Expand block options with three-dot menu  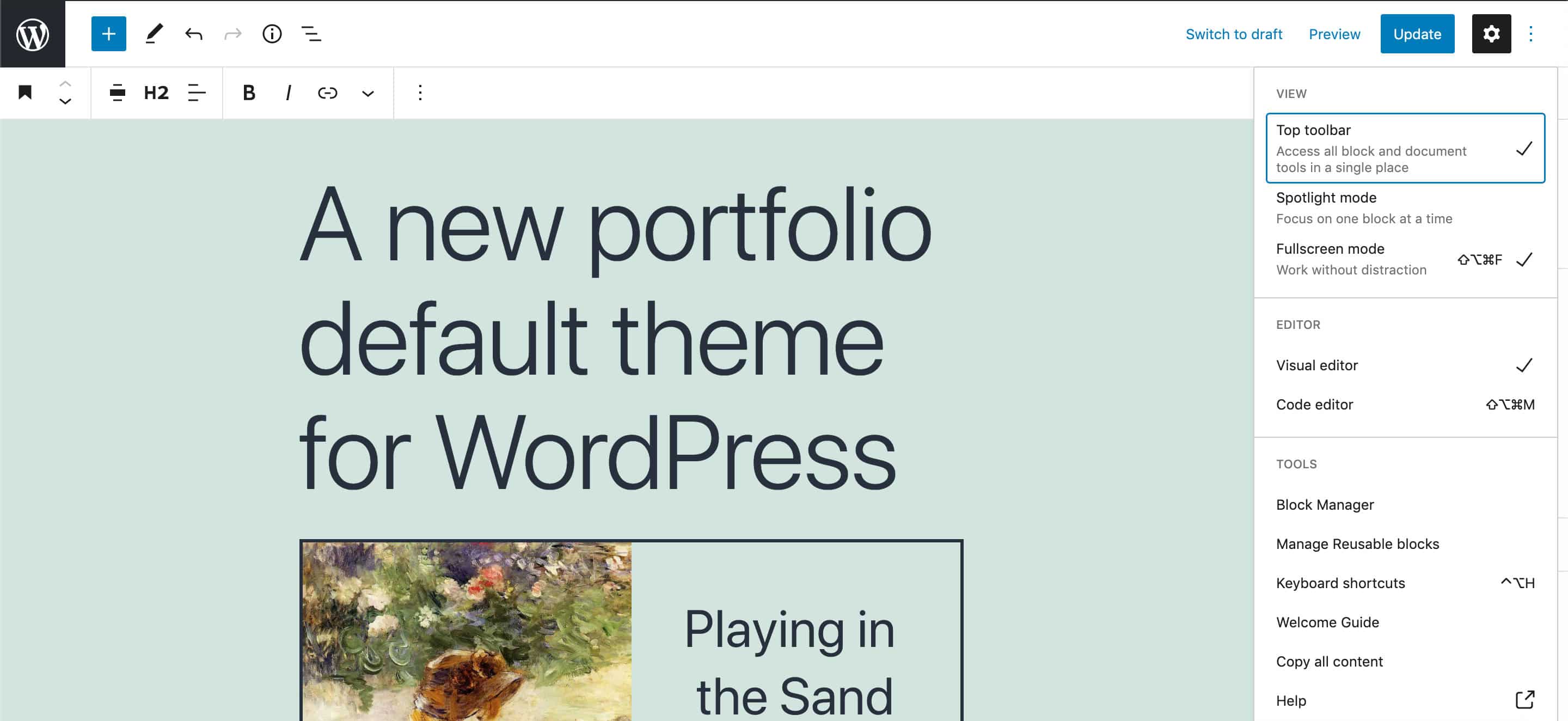coord(420,93)
